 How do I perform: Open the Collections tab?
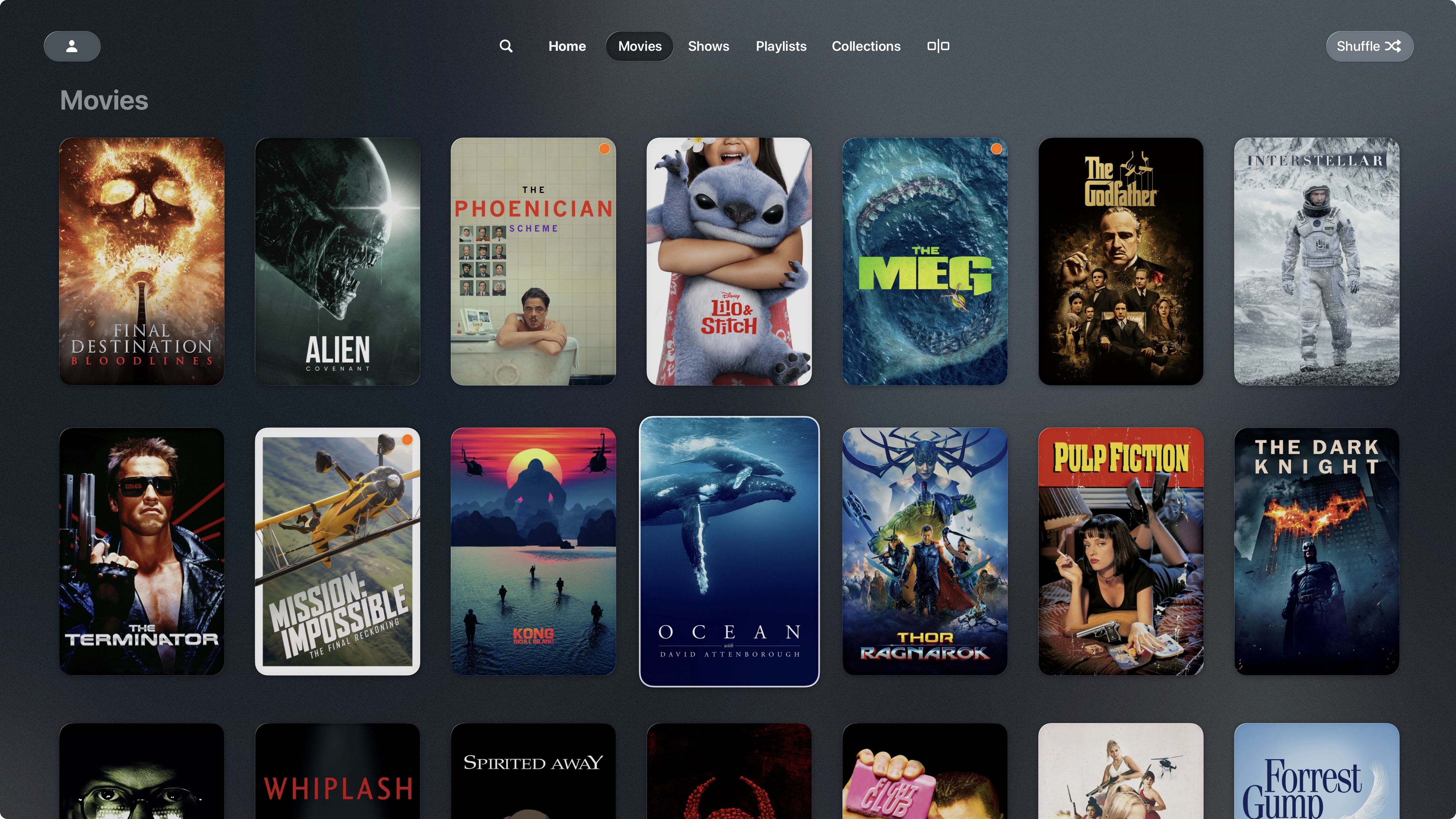(x=866, y=46)
